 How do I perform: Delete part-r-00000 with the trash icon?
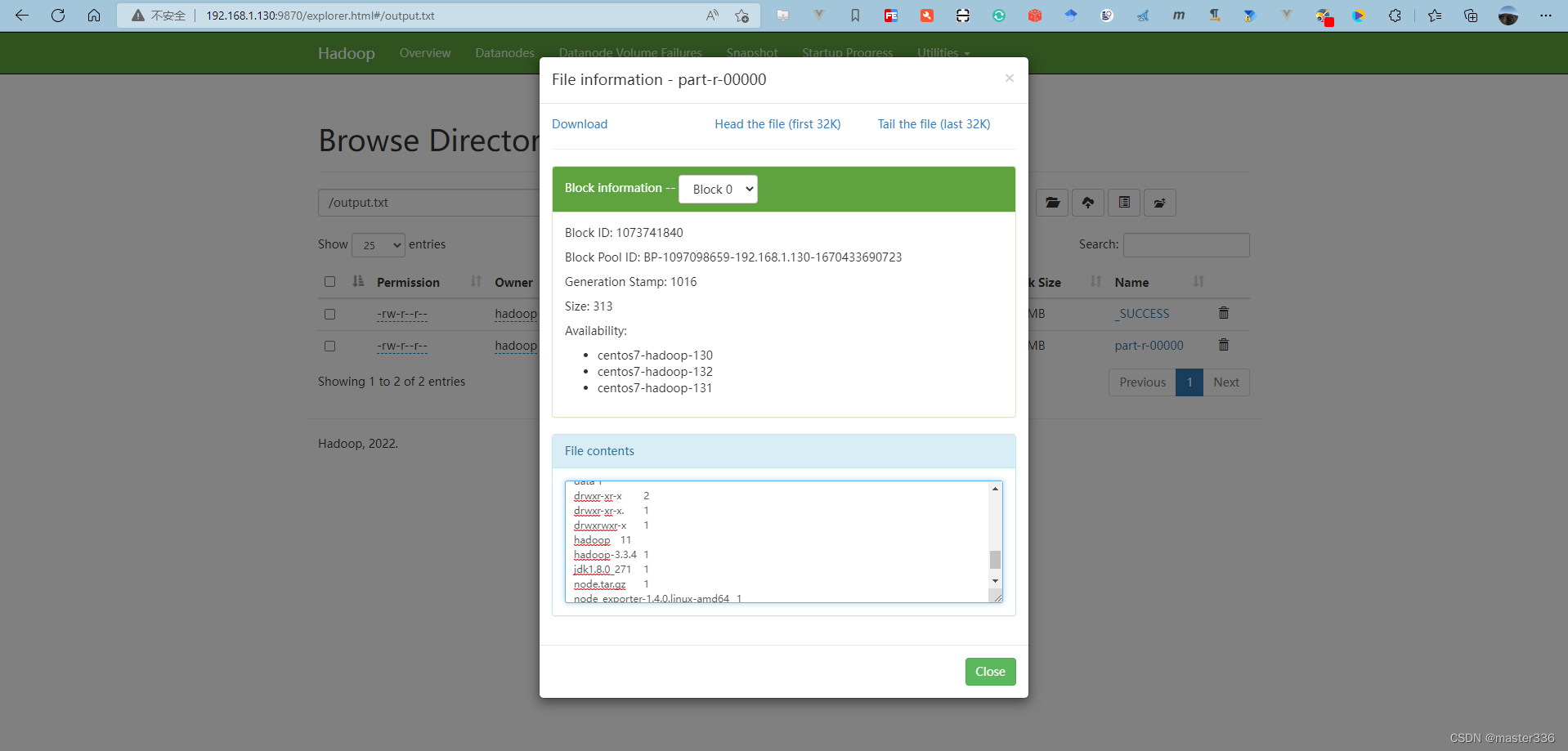click(1224, 345)
